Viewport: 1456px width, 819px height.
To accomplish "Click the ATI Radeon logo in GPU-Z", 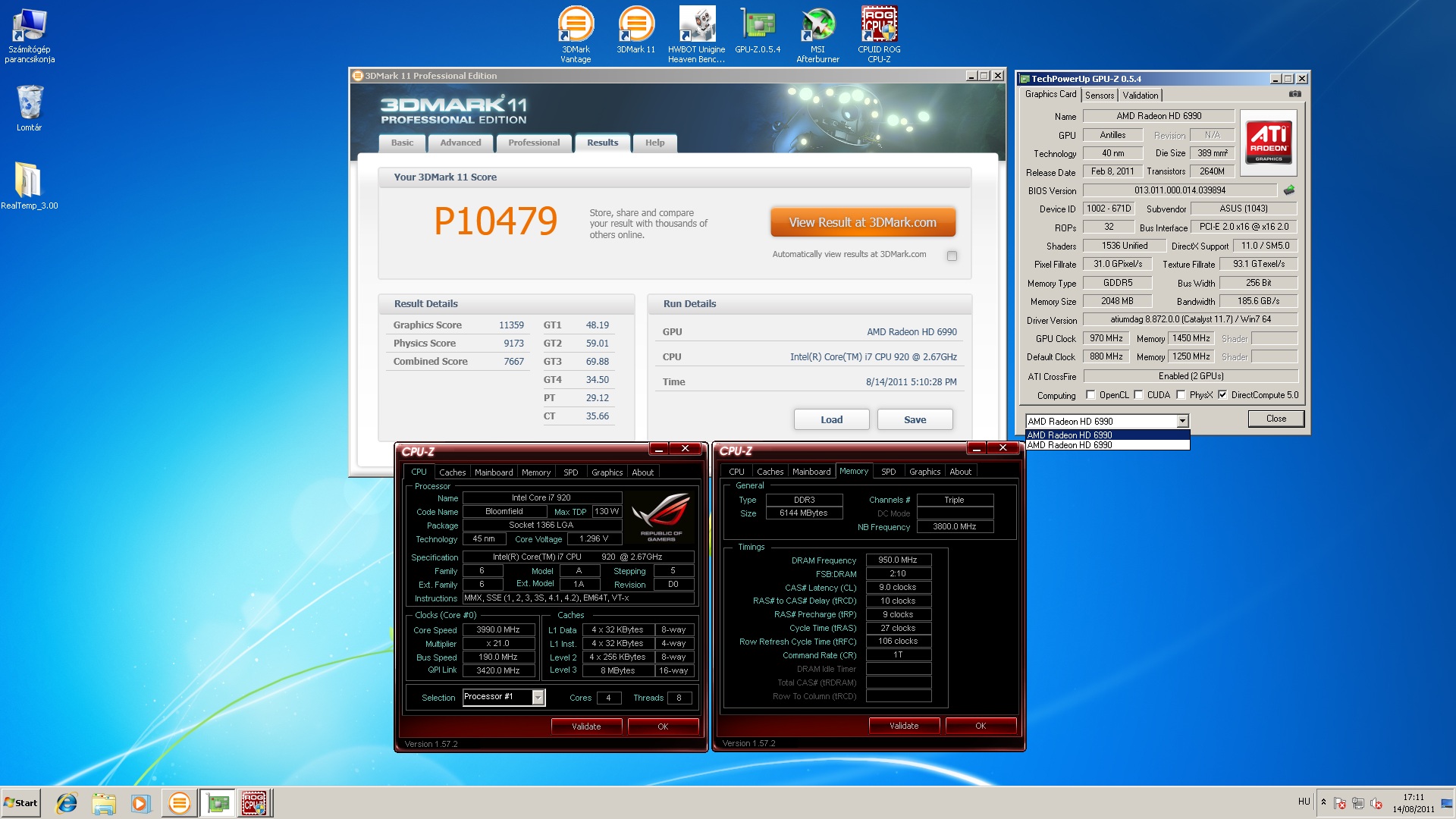I will (1268, 143).
